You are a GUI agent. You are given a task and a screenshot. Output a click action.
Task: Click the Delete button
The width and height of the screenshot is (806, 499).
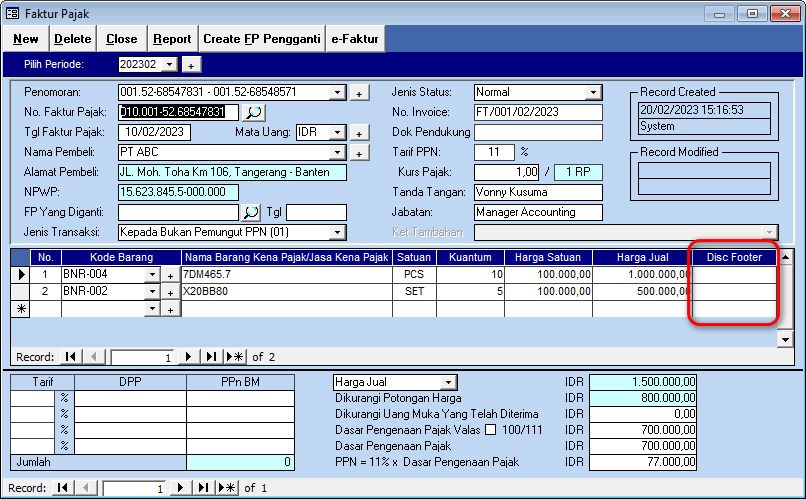(x=72, y=39)
